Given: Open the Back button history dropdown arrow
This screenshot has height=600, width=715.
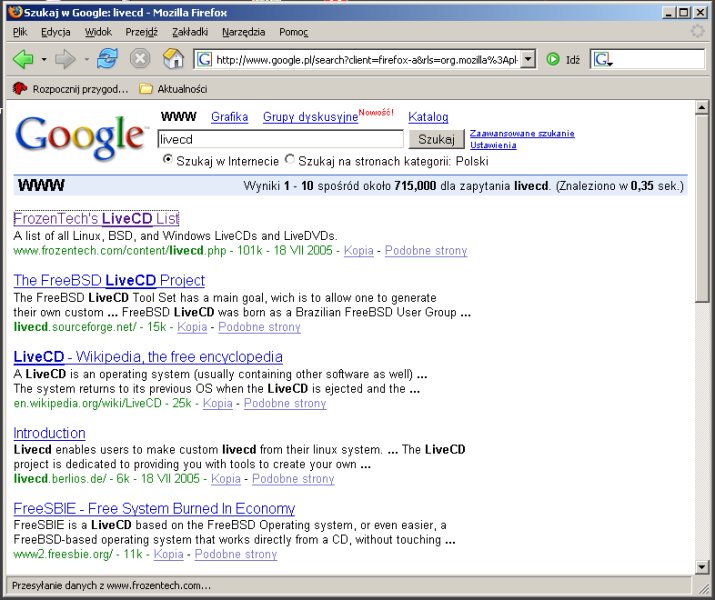Looking at the screenshot, I should [x=44, y=59].
